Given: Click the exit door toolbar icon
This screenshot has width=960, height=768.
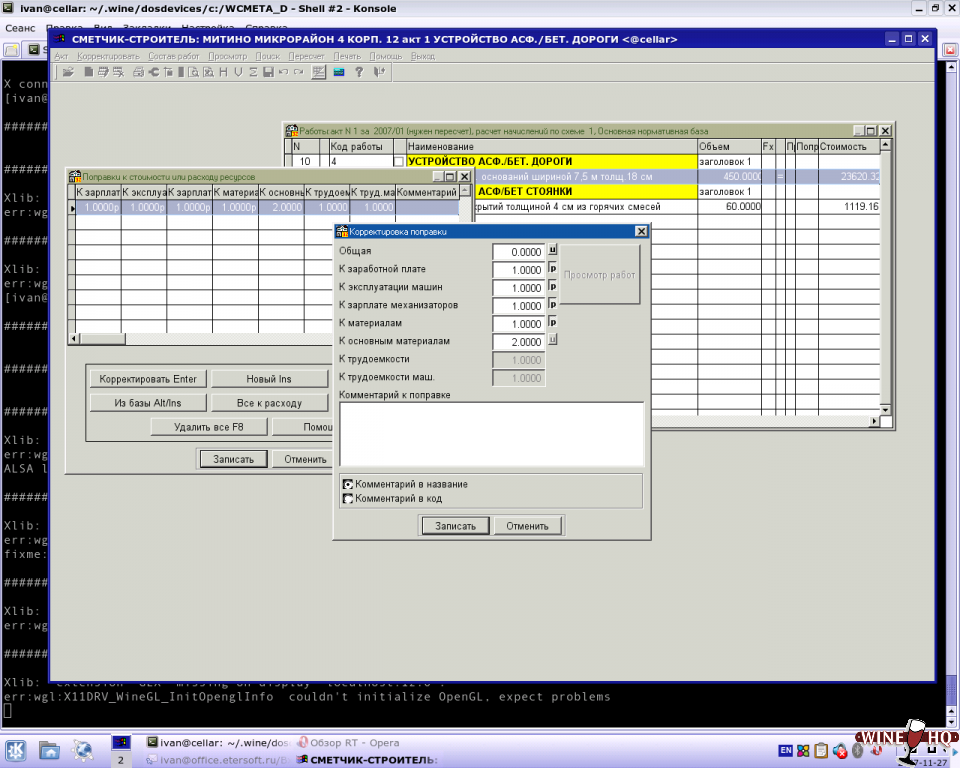Looking at the screenshot, I should tap(379, 72).
